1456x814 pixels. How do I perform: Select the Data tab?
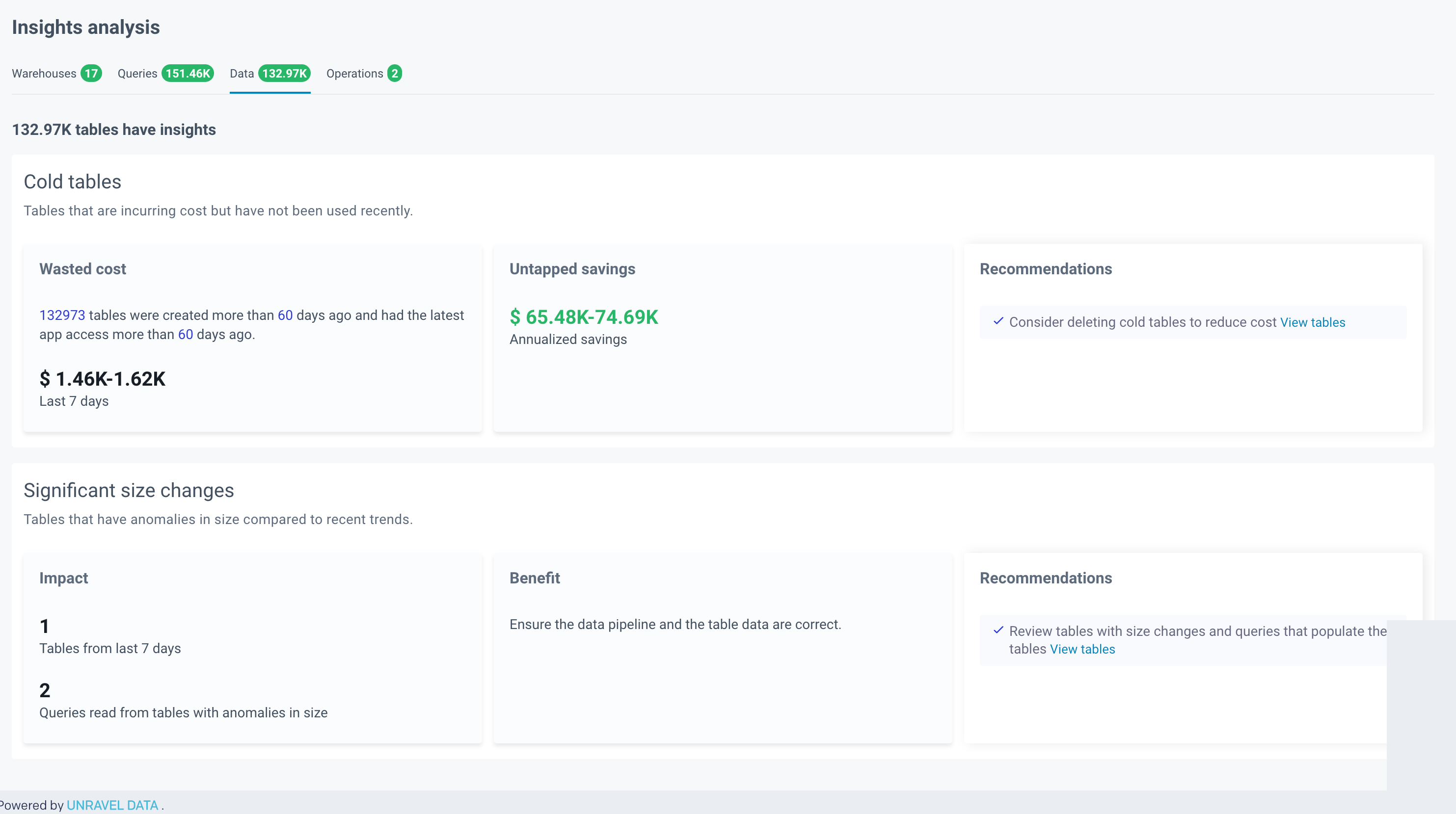tap(242, 74)
